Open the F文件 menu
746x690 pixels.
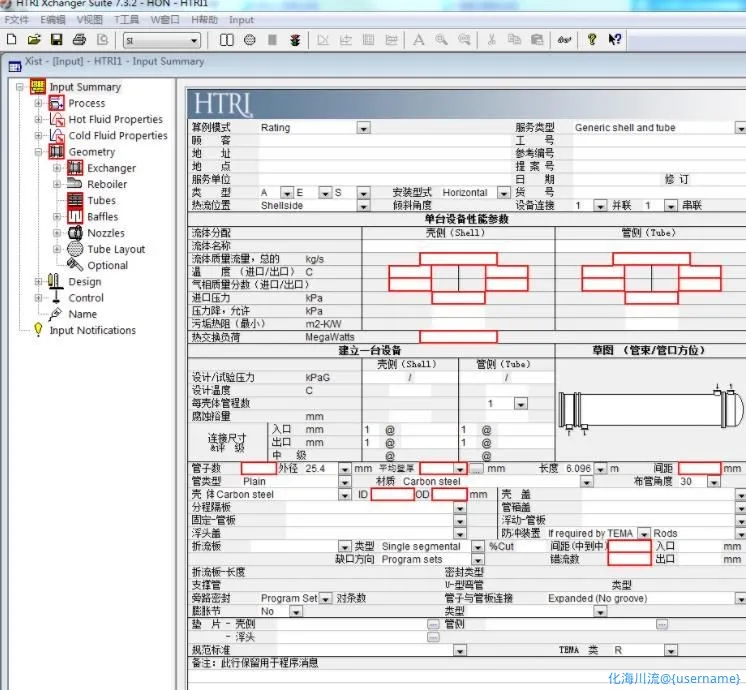pos(16,20)
